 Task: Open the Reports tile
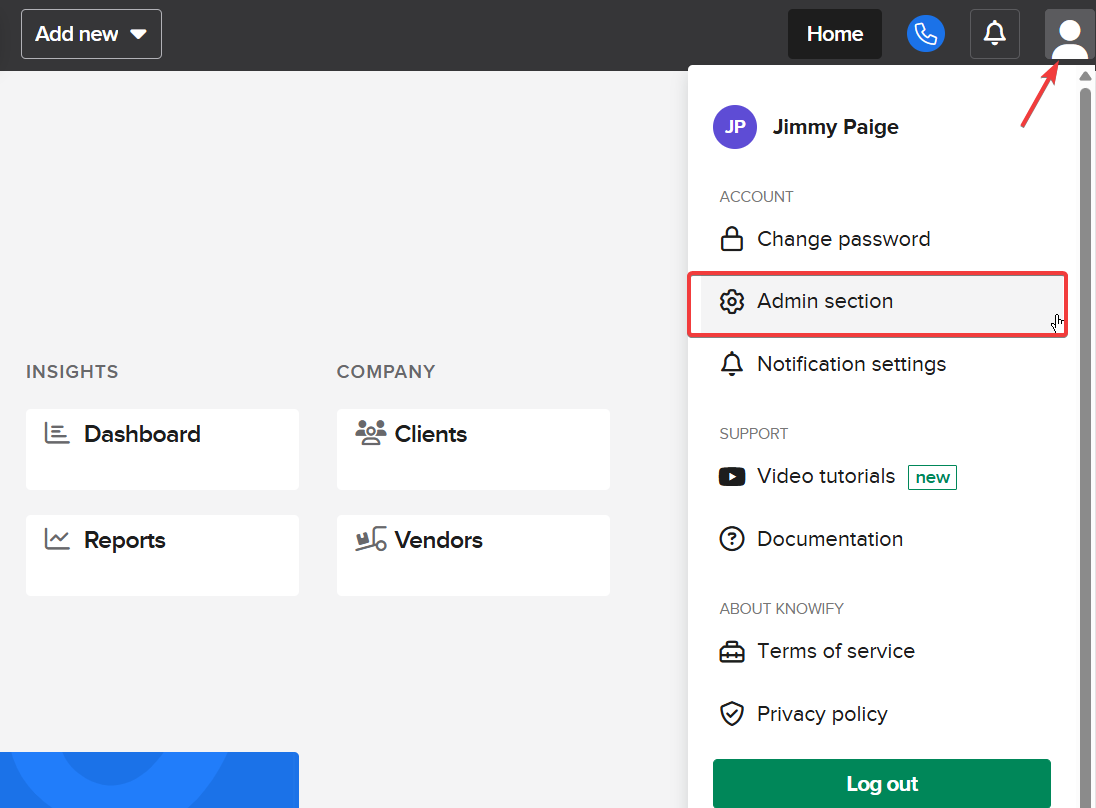tap(162, 555)
